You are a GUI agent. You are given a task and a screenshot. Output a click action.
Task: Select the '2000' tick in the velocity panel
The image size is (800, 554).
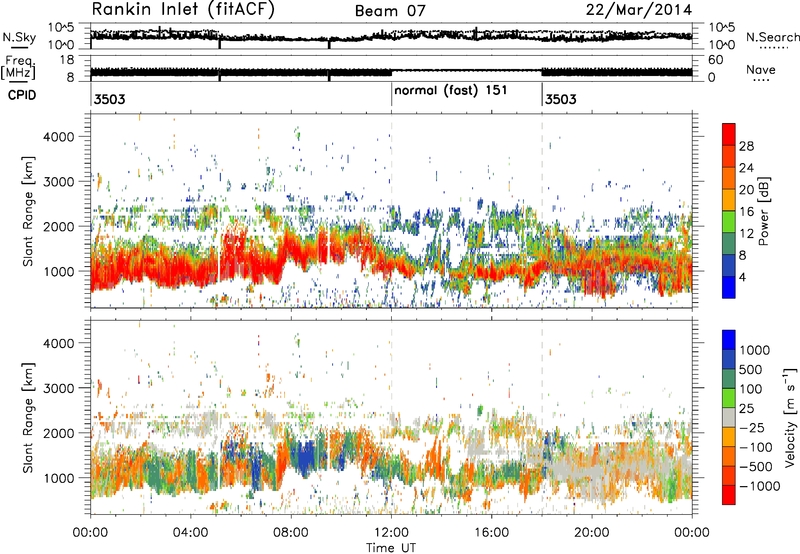(59, 433)
